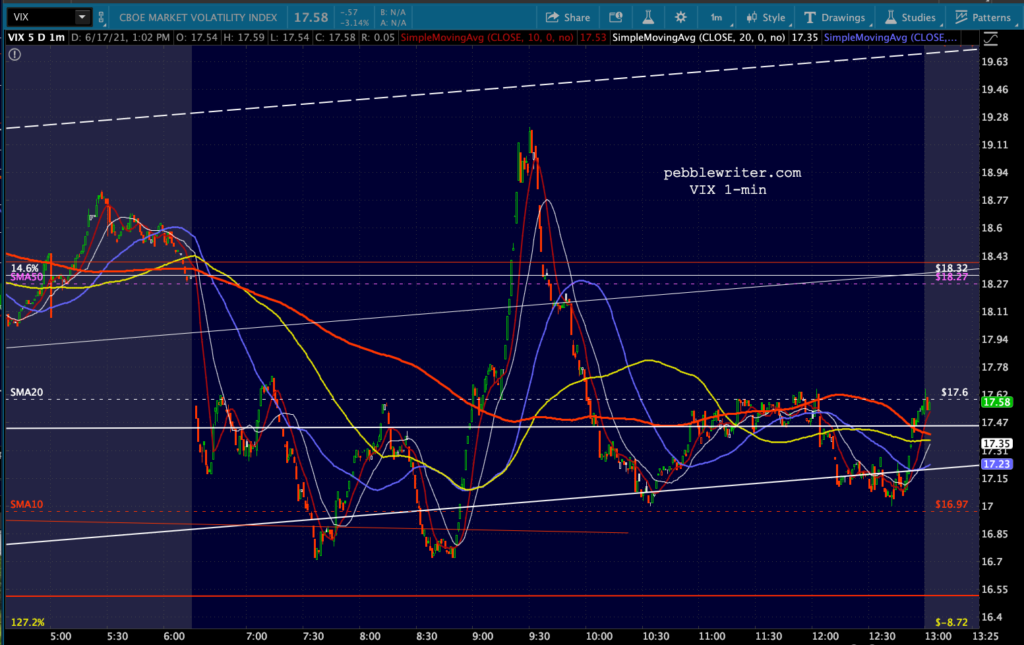The width and height of the screenshot is (1024, 645).
Task: Click the flask quick-study icon
Action: pyautogui.click(x=648, y=17)
